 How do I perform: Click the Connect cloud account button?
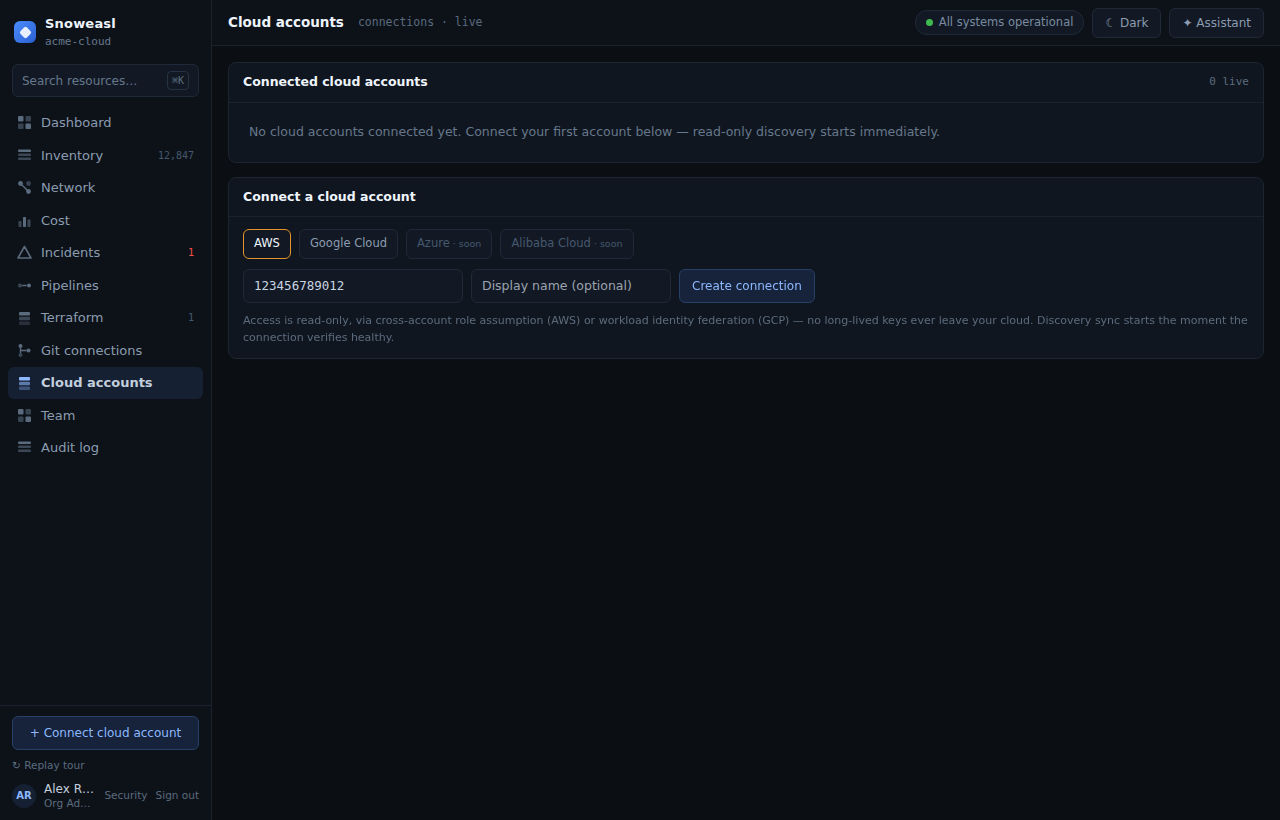[105, 733]
